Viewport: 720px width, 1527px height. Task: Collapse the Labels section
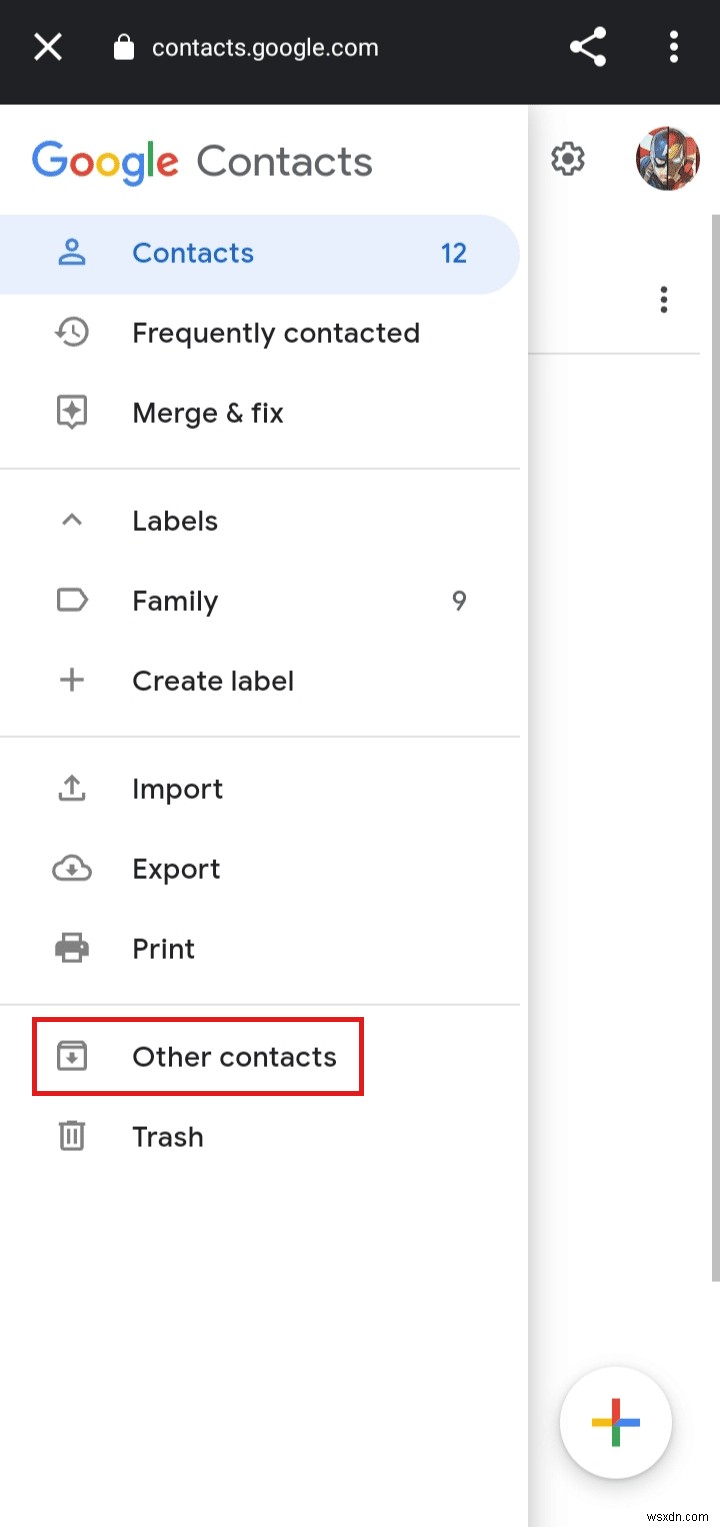coord(71,520)
